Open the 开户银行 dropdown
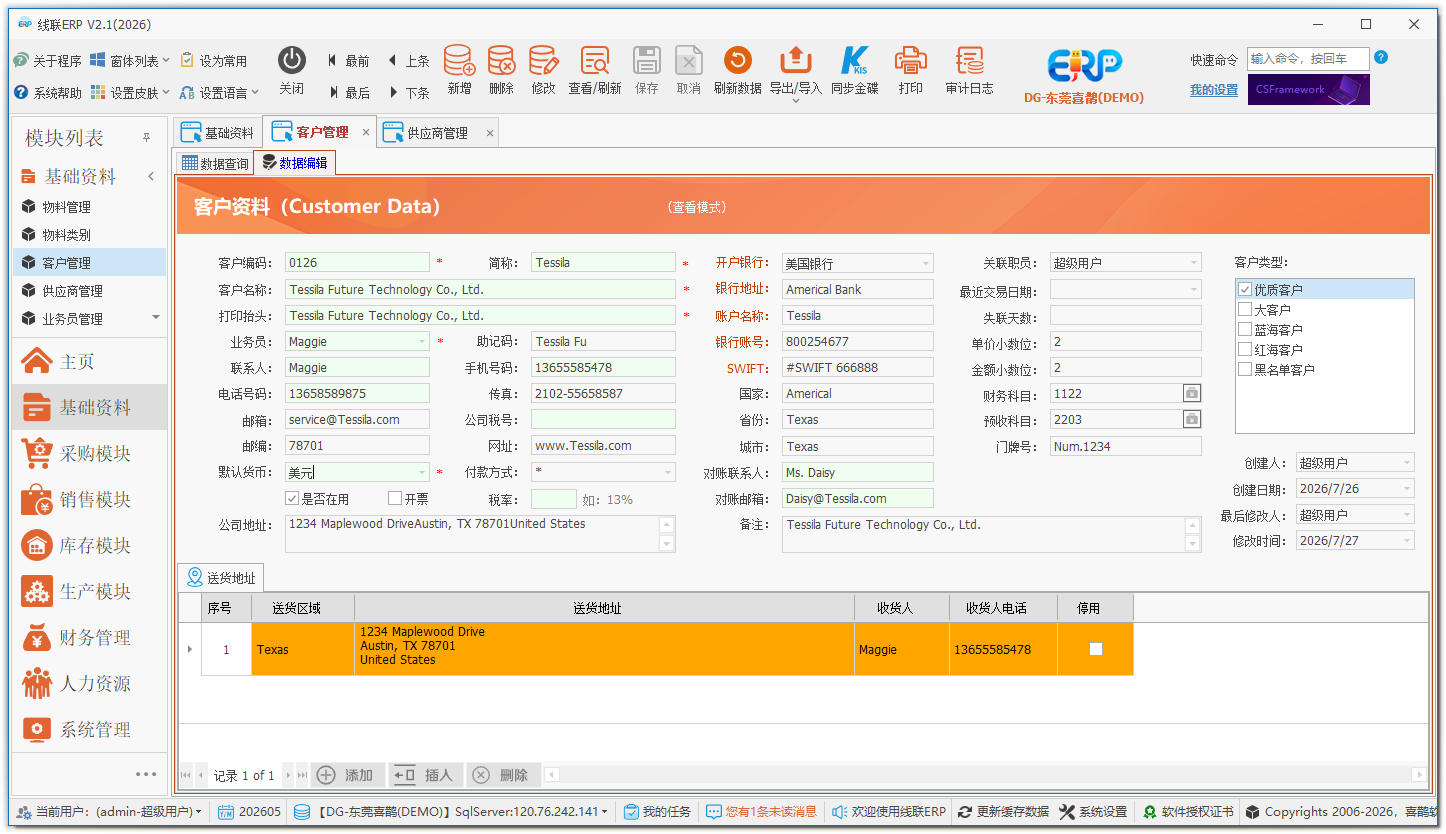1446x834 pixels. (x=926, y=264)
